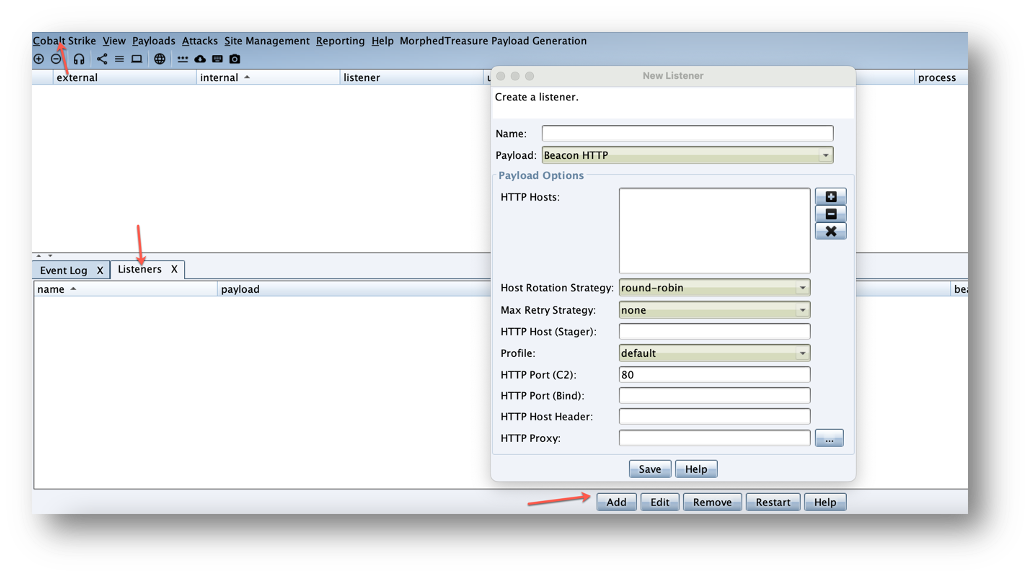The width and height of the screenshot is (1030, 576).
Task: Open the Profile default dropdown
Action: click(714, 353)
